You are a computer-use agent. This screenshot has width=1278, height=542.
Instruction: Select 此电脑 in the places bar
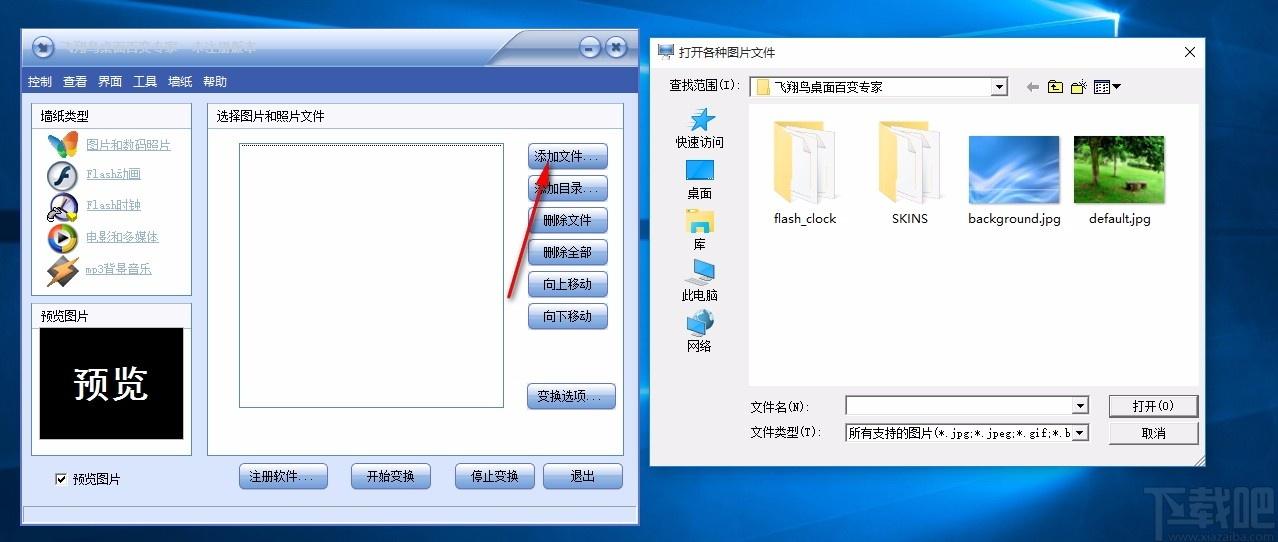700,281
